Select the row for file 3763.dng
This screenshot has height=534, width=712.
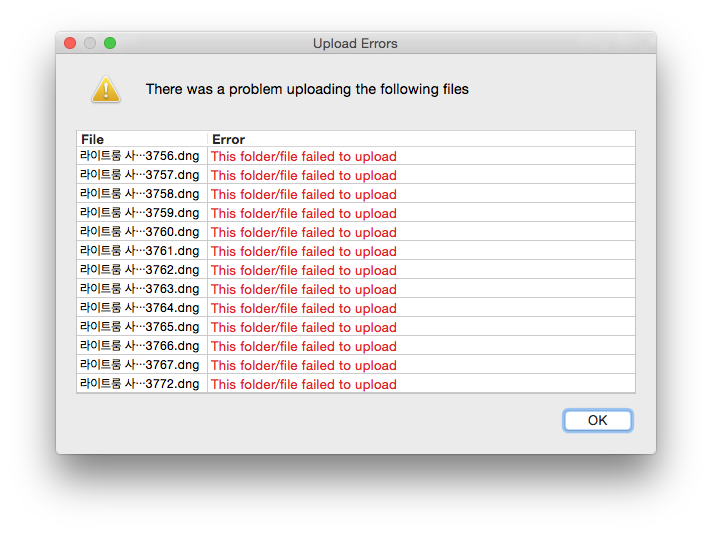click(x=356, y=289)
